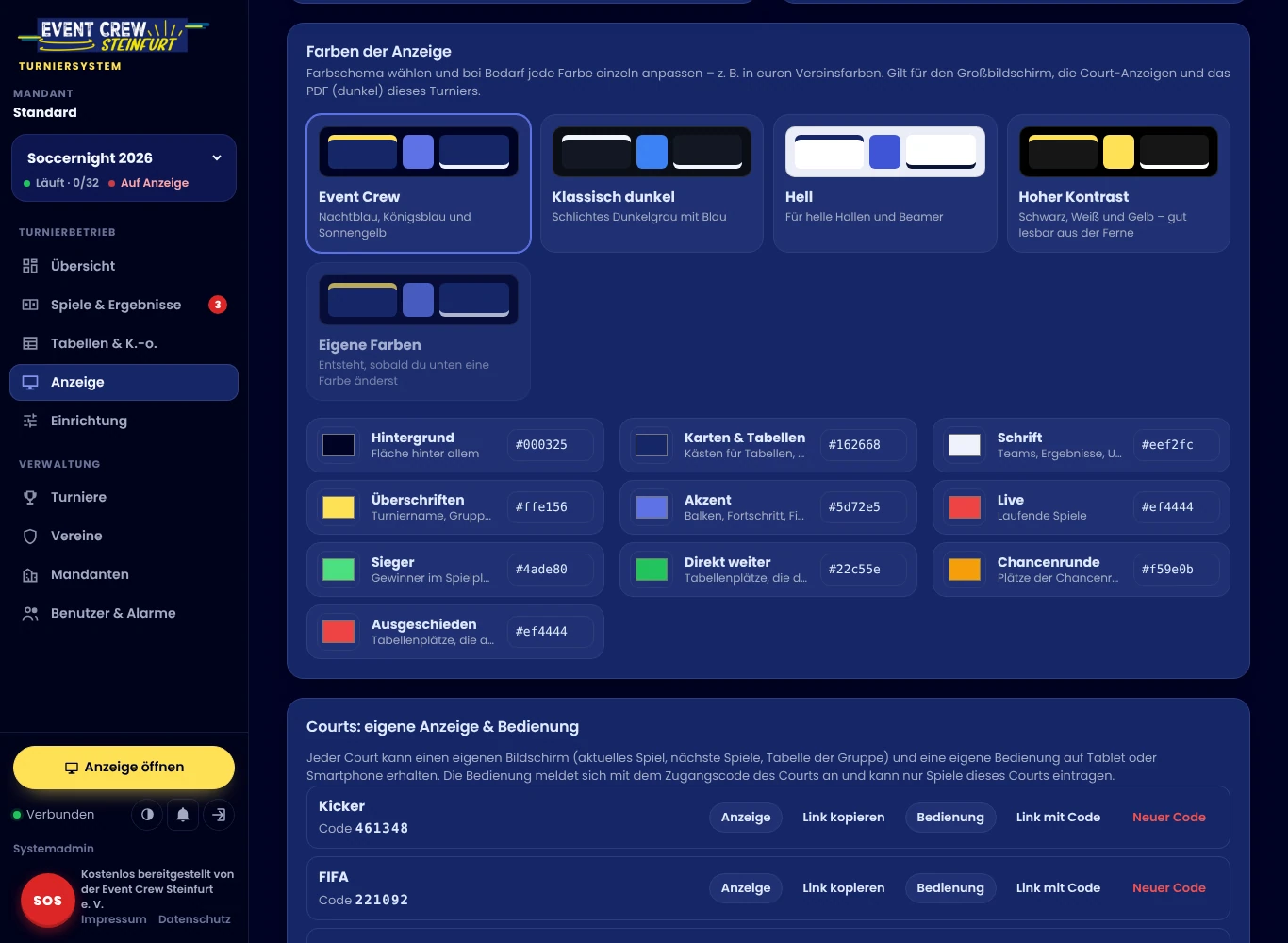Open Vereine via the shield icon
The image size is (1288, 943).
[30, 536]
